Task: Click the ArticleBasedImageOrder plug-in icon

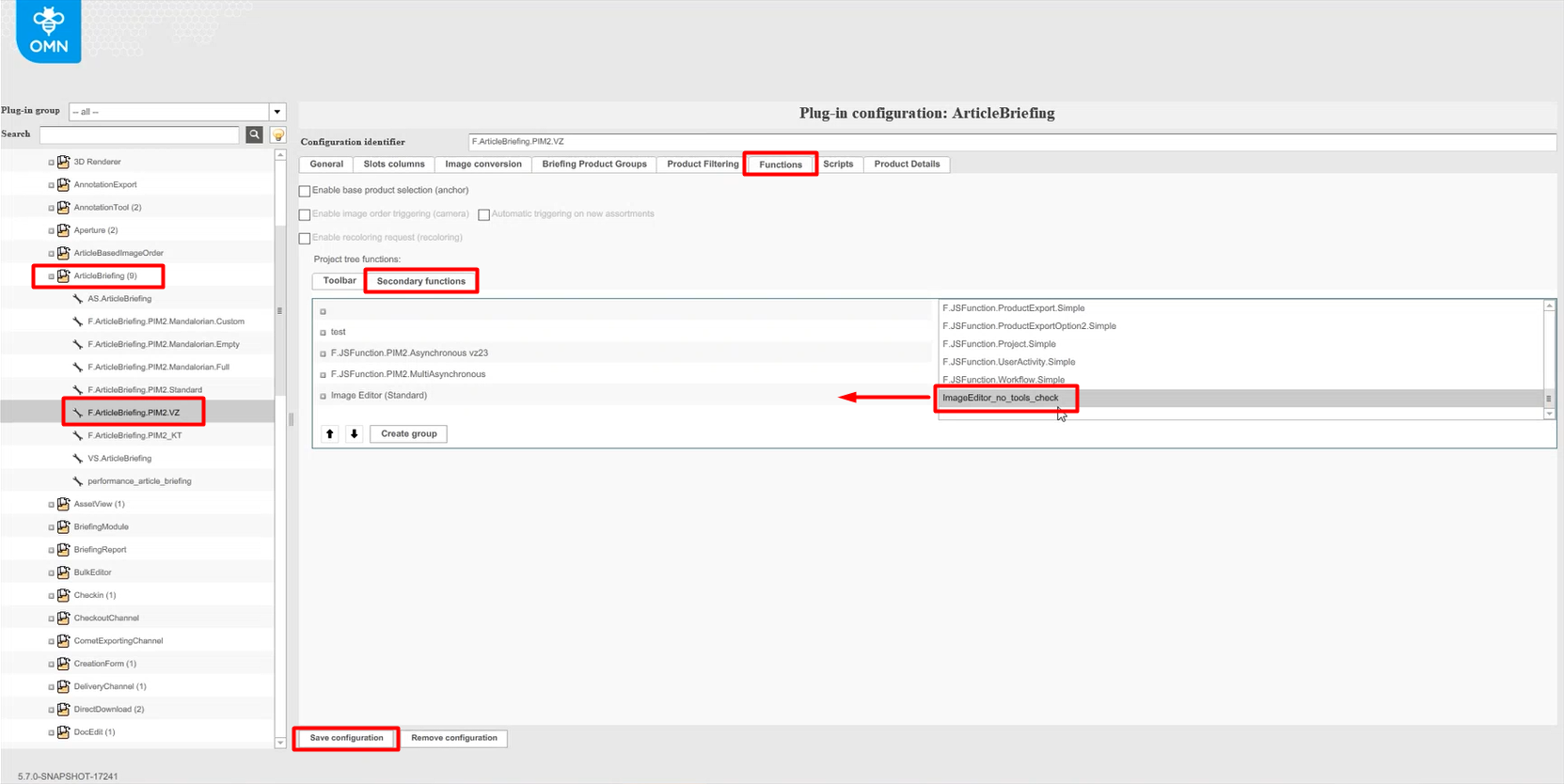Action: point(64,253)
